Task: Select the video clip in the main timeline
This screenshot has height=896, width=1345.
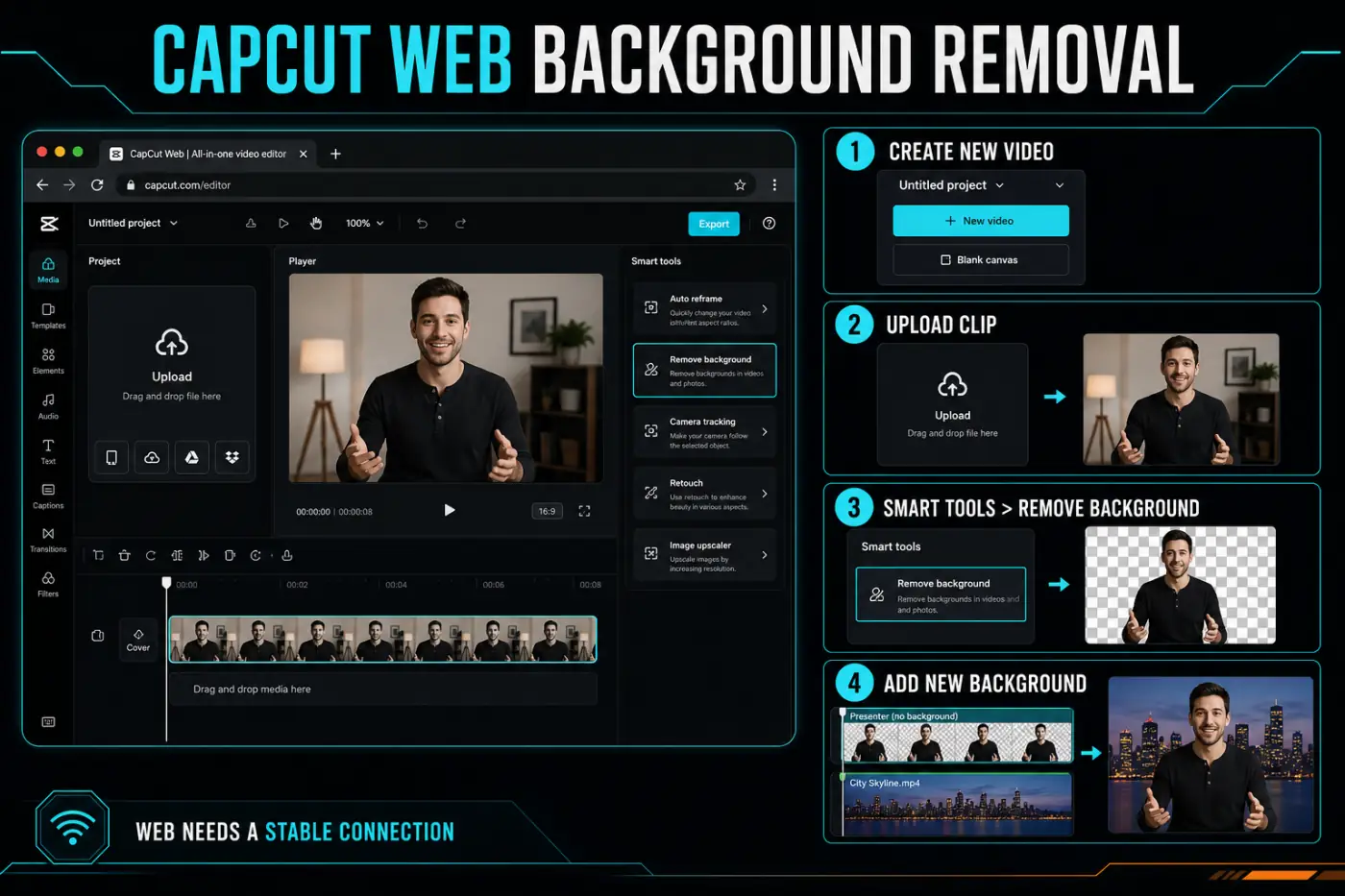Action: [x=382, y=640]
